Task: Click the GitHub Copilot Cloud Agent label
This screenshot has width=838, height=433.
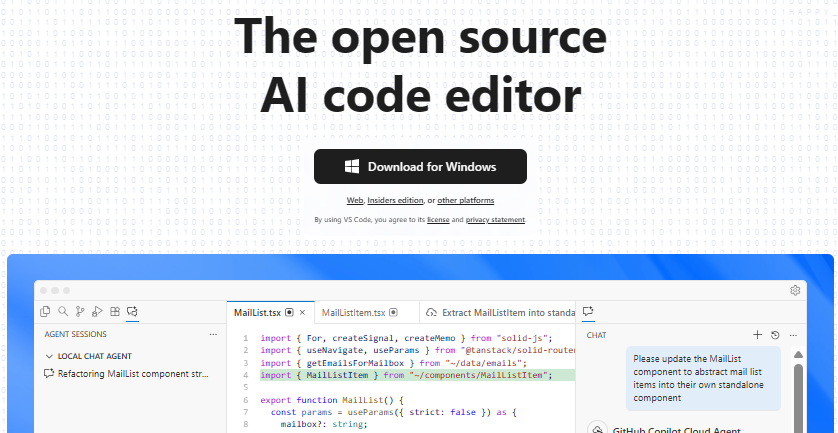Action: coord(677,430)
